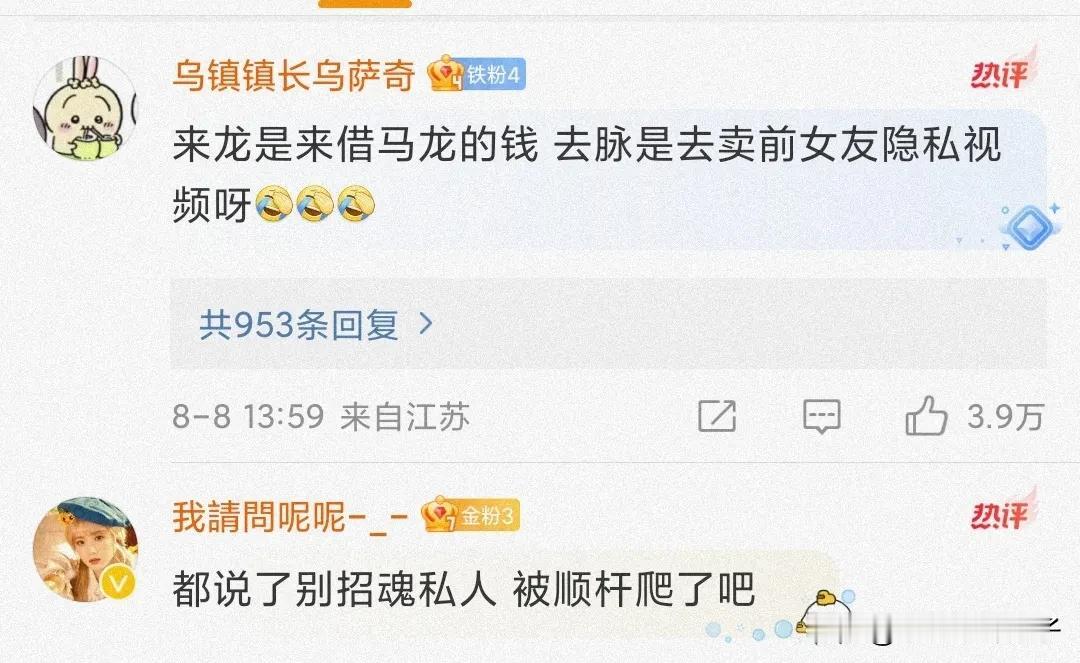Like the comment with 3.9万 likes
Viewport: 1080px width, 663px height.
click(926, 415)
